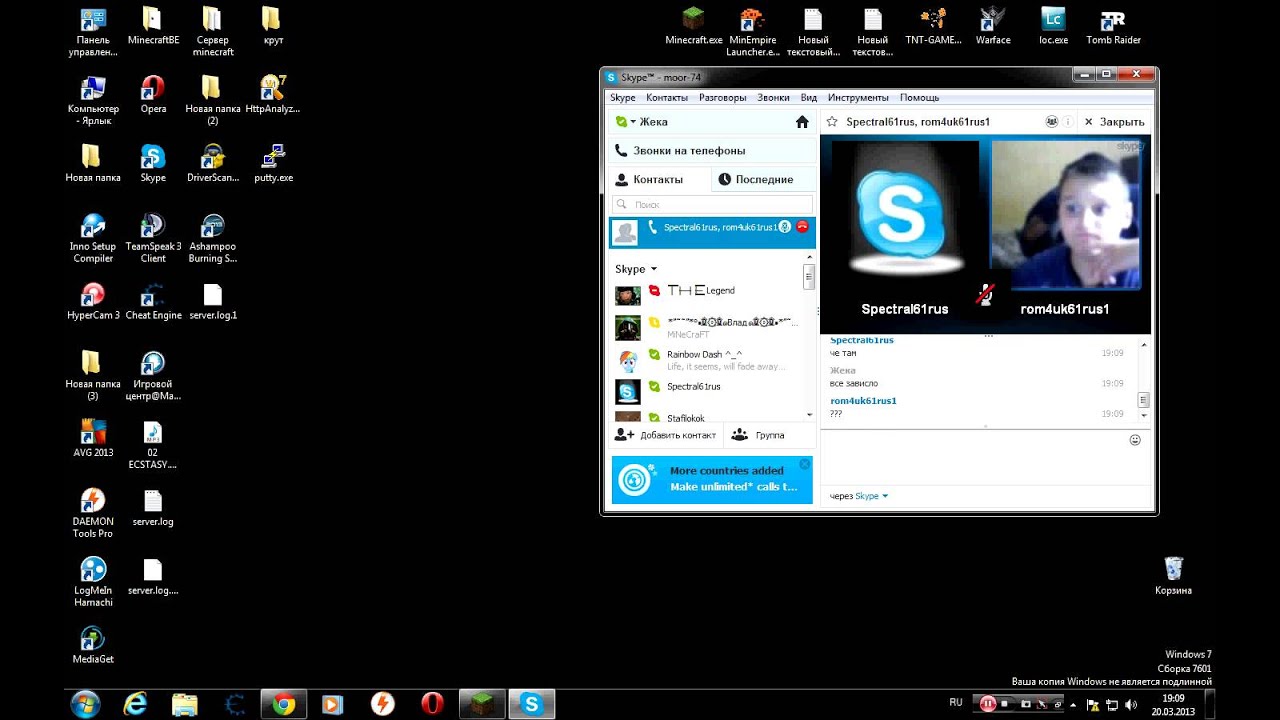Screen dimensions: 1280x720
Task: Select contact Rainbow Dash ^_^
Action: [708, 359]
